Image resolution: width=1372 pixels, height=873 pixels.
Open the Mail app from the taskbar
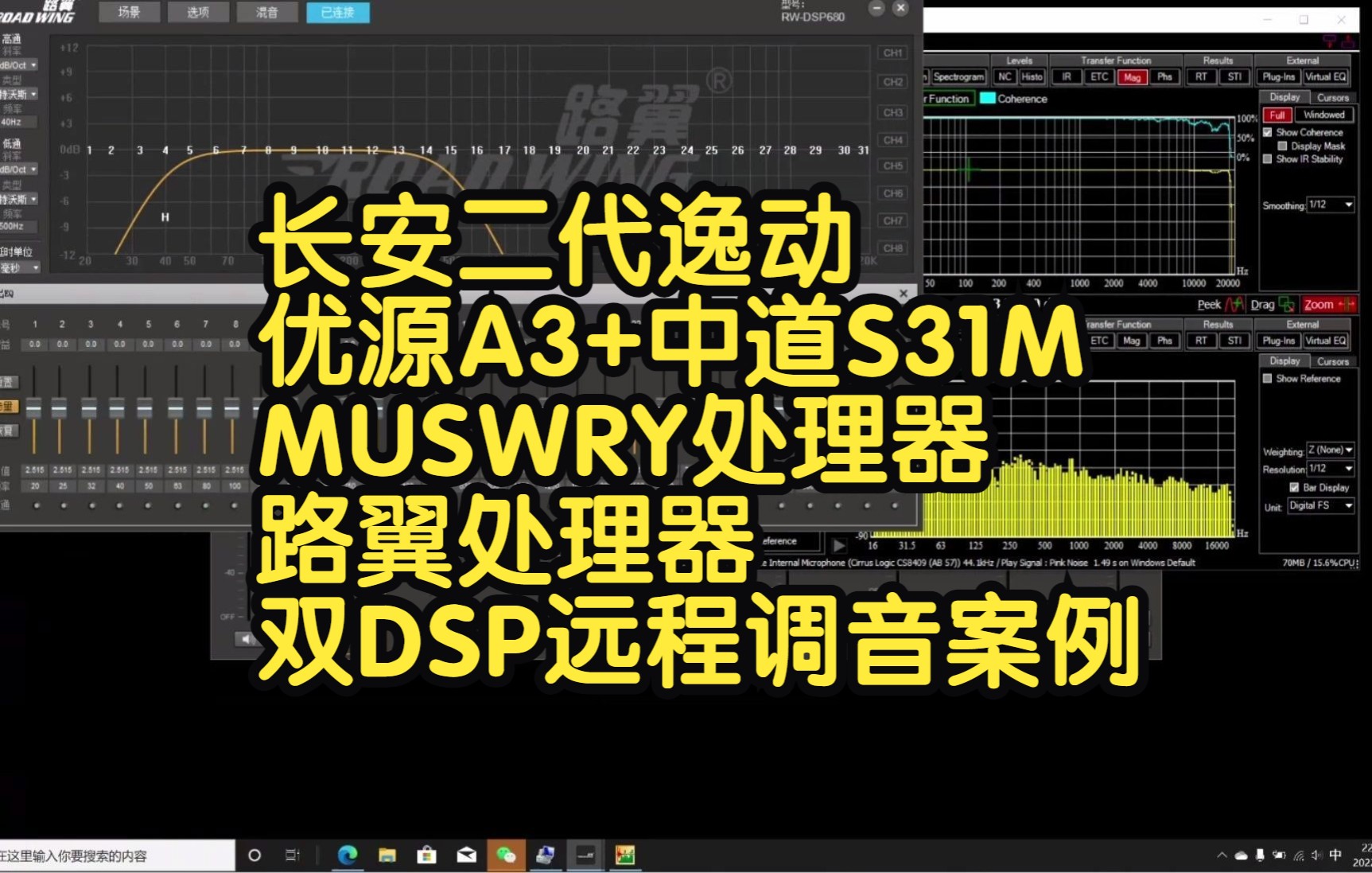click(x=467, y=855)
